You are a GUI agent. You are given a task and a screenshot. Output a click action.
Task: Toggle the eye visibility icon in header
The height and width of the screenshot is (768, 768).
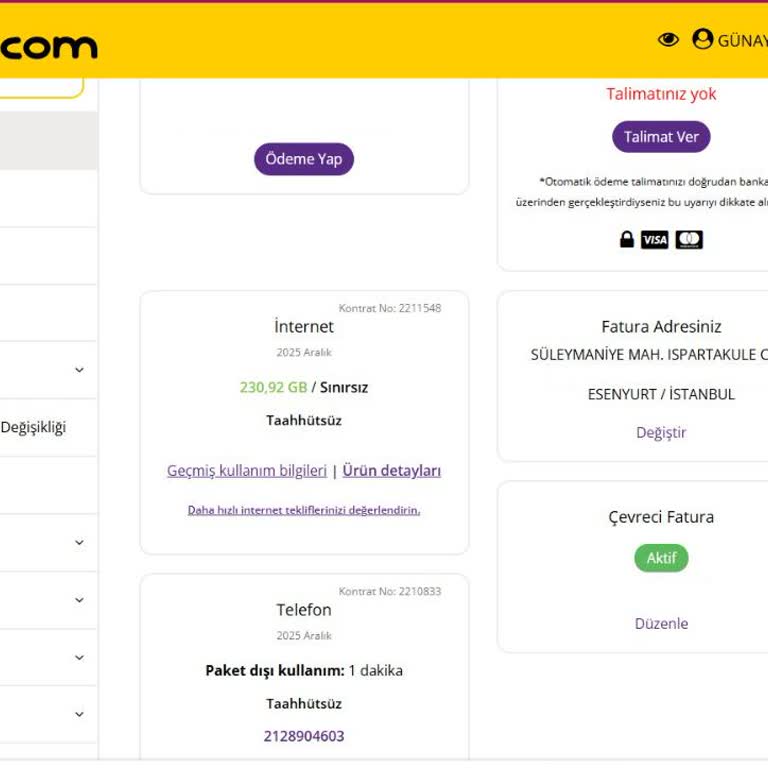click(668, 40)
